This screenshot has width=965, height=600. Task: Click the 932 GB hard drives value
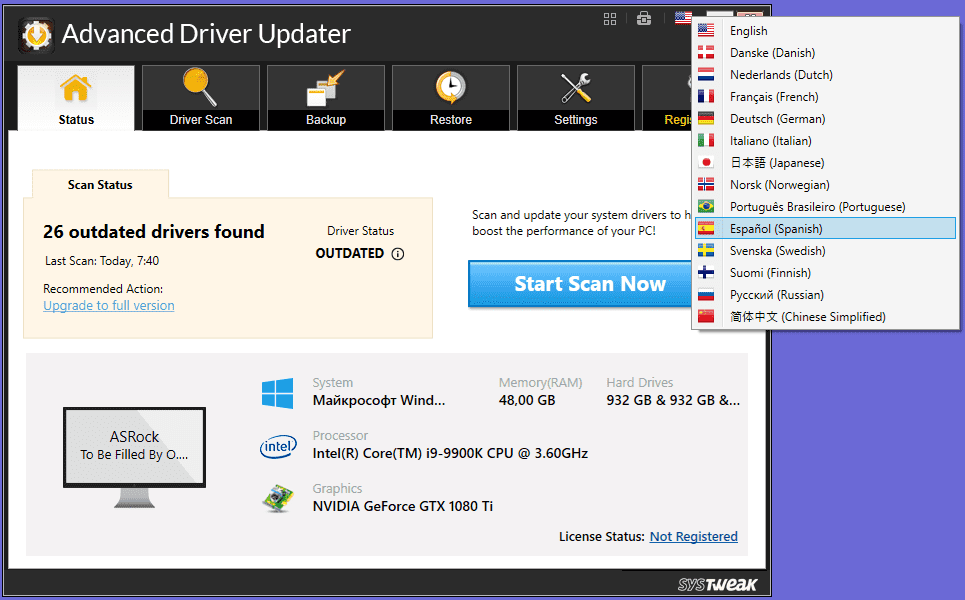(x=673, y=401)
